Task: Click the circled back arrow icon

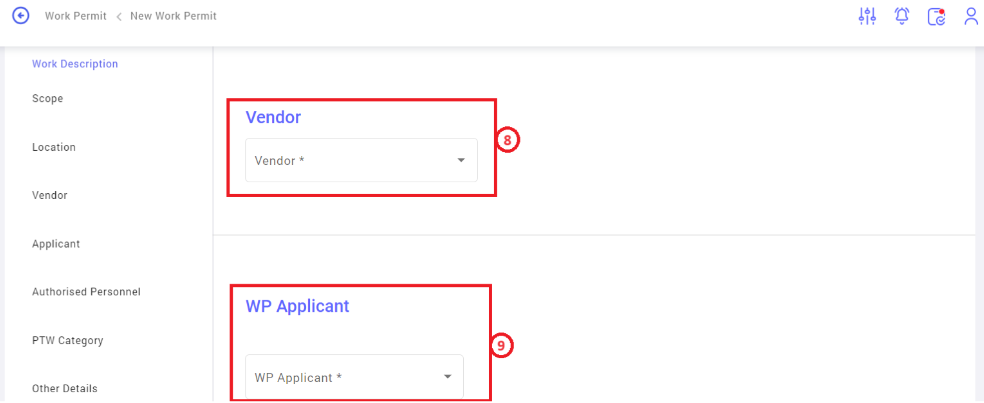Action: click(21, 16)
